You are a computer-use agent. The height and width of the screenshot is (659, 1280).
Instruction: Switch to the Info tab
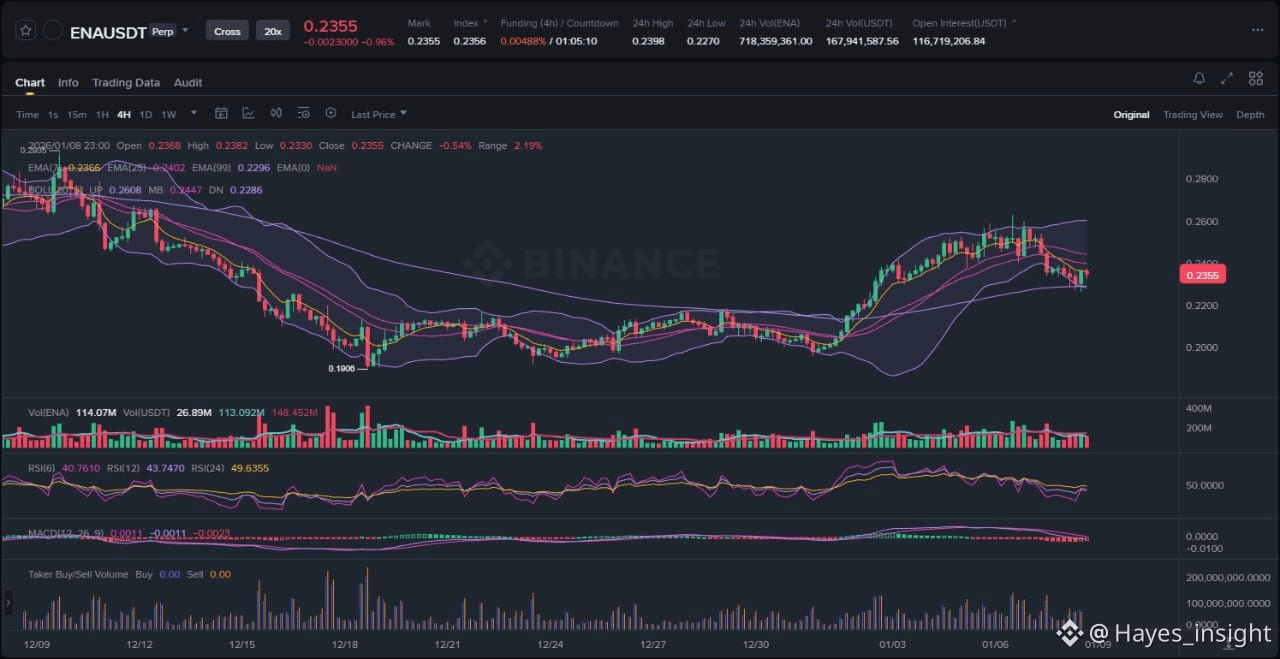point(68,83)
